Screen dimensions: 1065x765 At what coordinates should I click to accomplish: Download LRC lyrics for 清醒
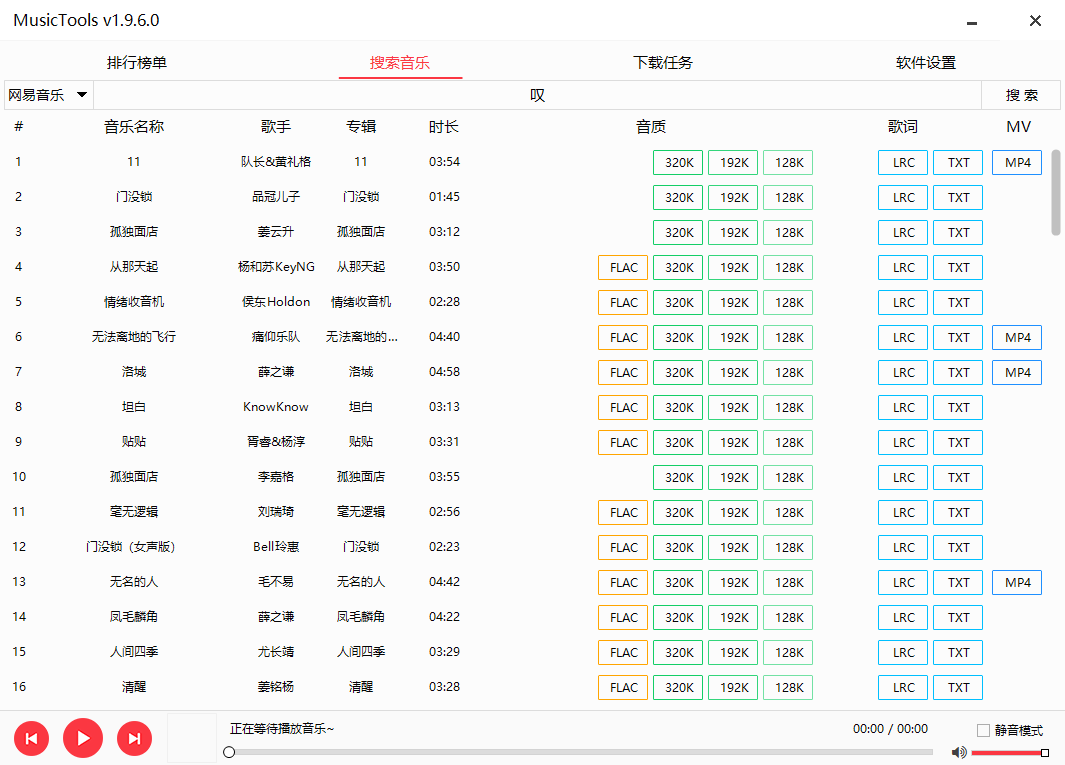pyautogui.click(x=902, y=687)
